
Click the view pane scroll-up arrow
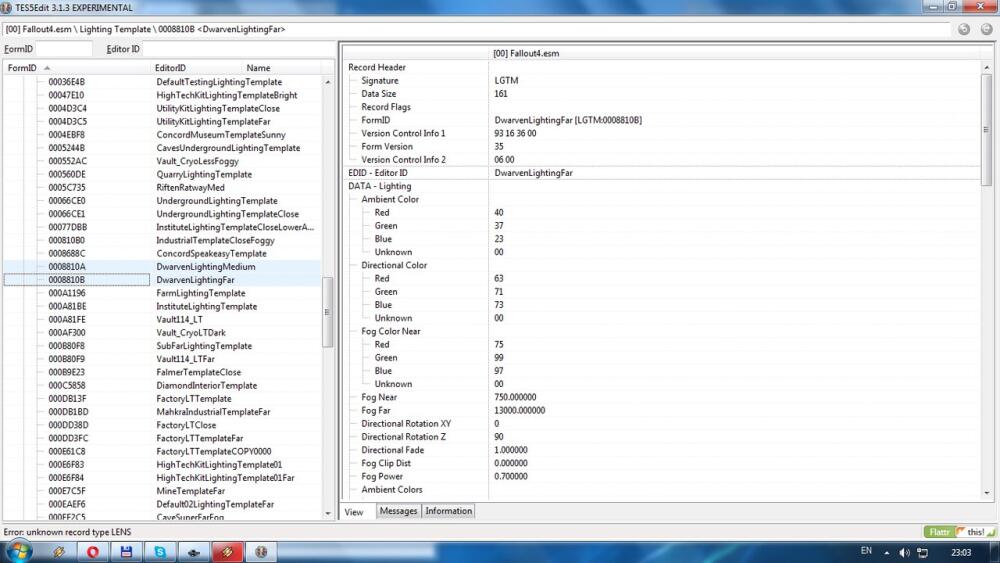click(x=987, y=67)
